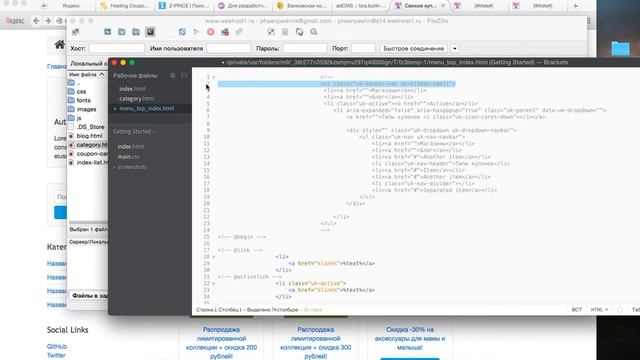Screen dimensions: 640x360
Task: Switch to adCMS browser tab
Action: [360, 6]
